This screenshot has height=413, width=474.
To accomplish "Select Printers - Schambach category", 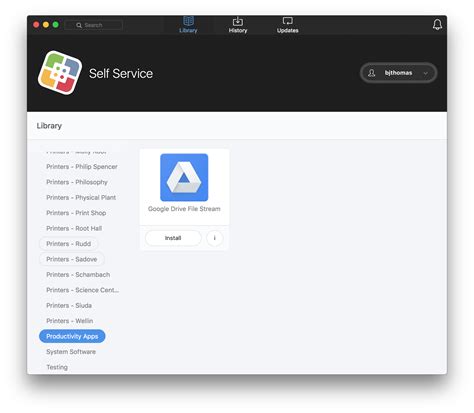I will coord(78,275).
